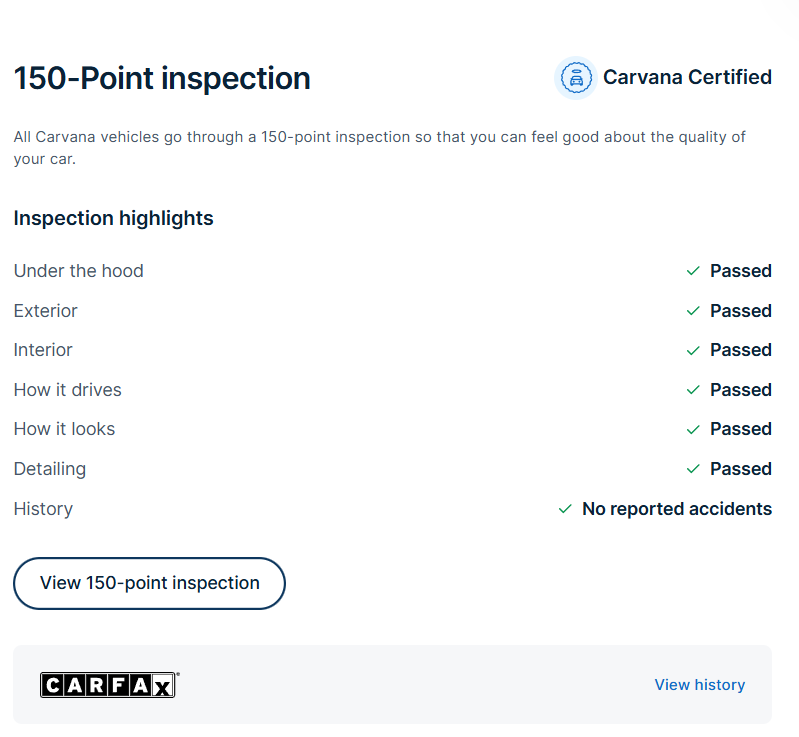Screen dimensions: 799x737
Task: Click the green checkmark beside Under the hood
Action: (692, 271)
